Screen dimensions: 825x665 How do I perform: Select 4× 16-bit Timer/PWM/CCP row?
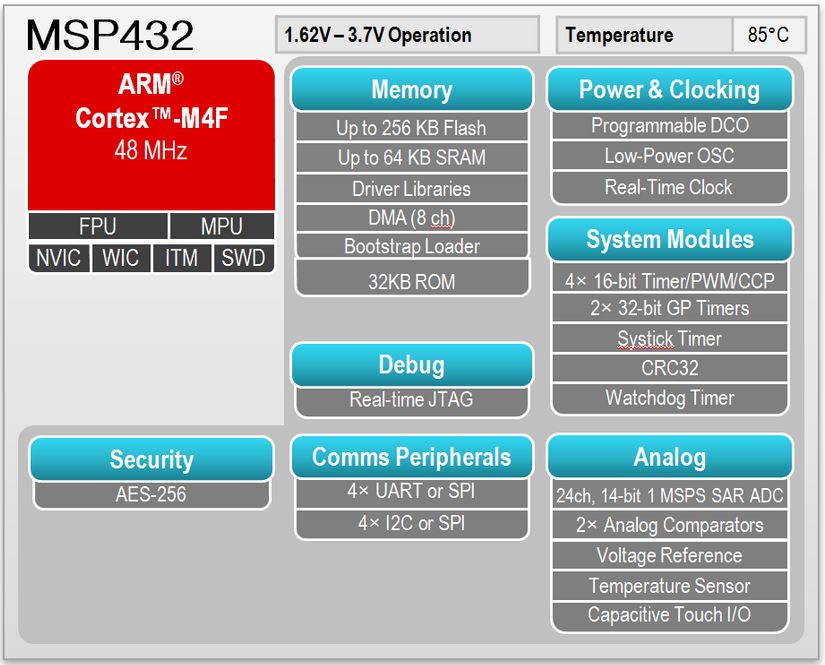coord(670,278)
